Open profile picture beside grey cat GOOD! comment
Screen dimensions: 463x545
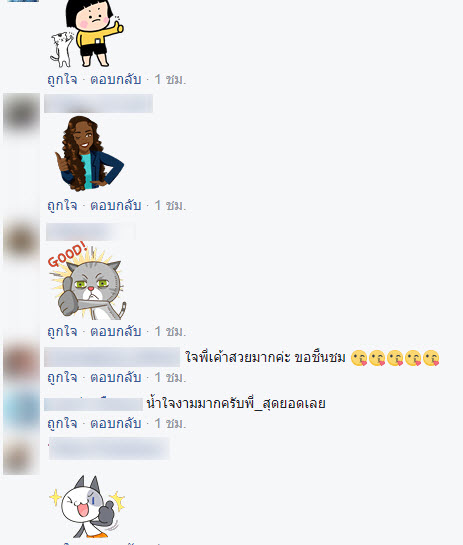21,239
